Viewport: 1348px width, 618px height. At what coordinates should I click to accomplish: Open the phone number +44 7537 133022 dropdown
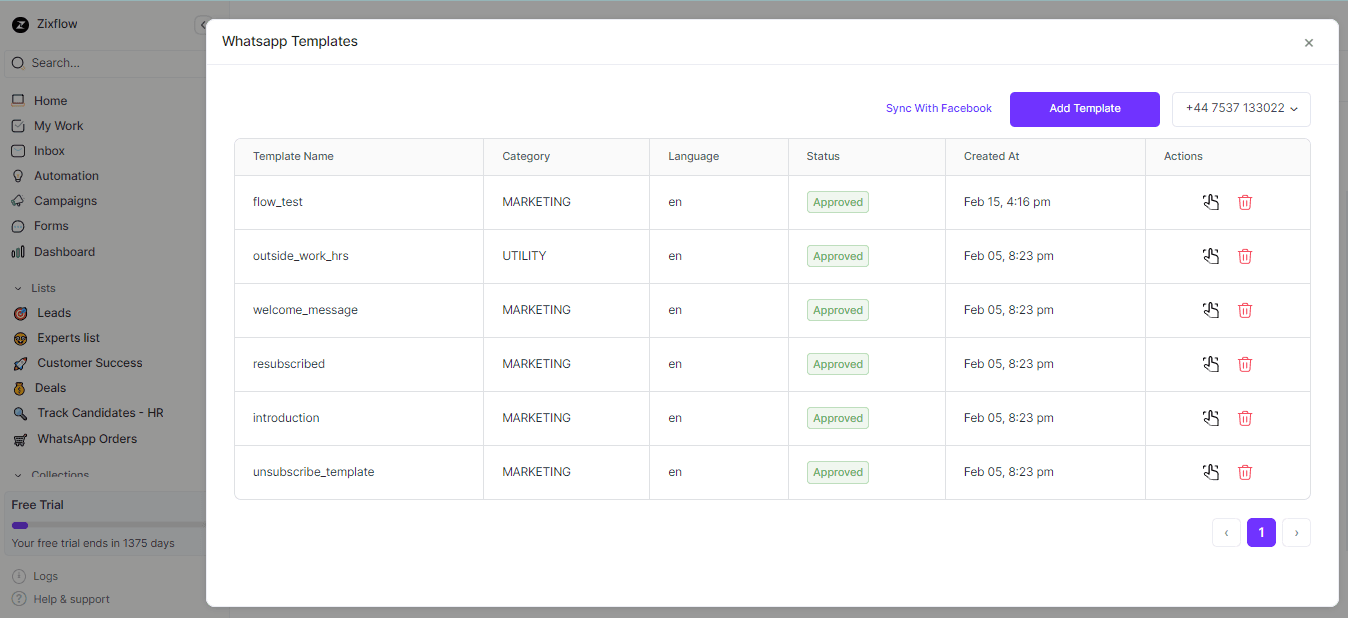coord(1240,109)
